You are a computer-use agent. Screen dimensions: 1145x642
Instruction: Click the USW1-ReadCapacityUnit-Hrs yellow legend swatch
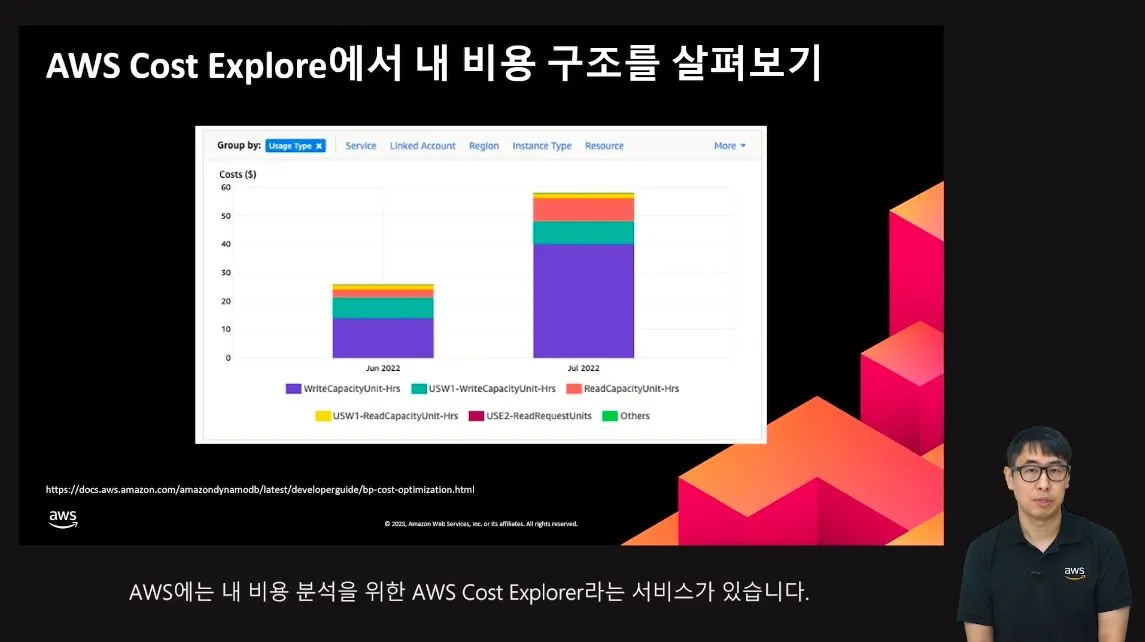tap(323, 416)
